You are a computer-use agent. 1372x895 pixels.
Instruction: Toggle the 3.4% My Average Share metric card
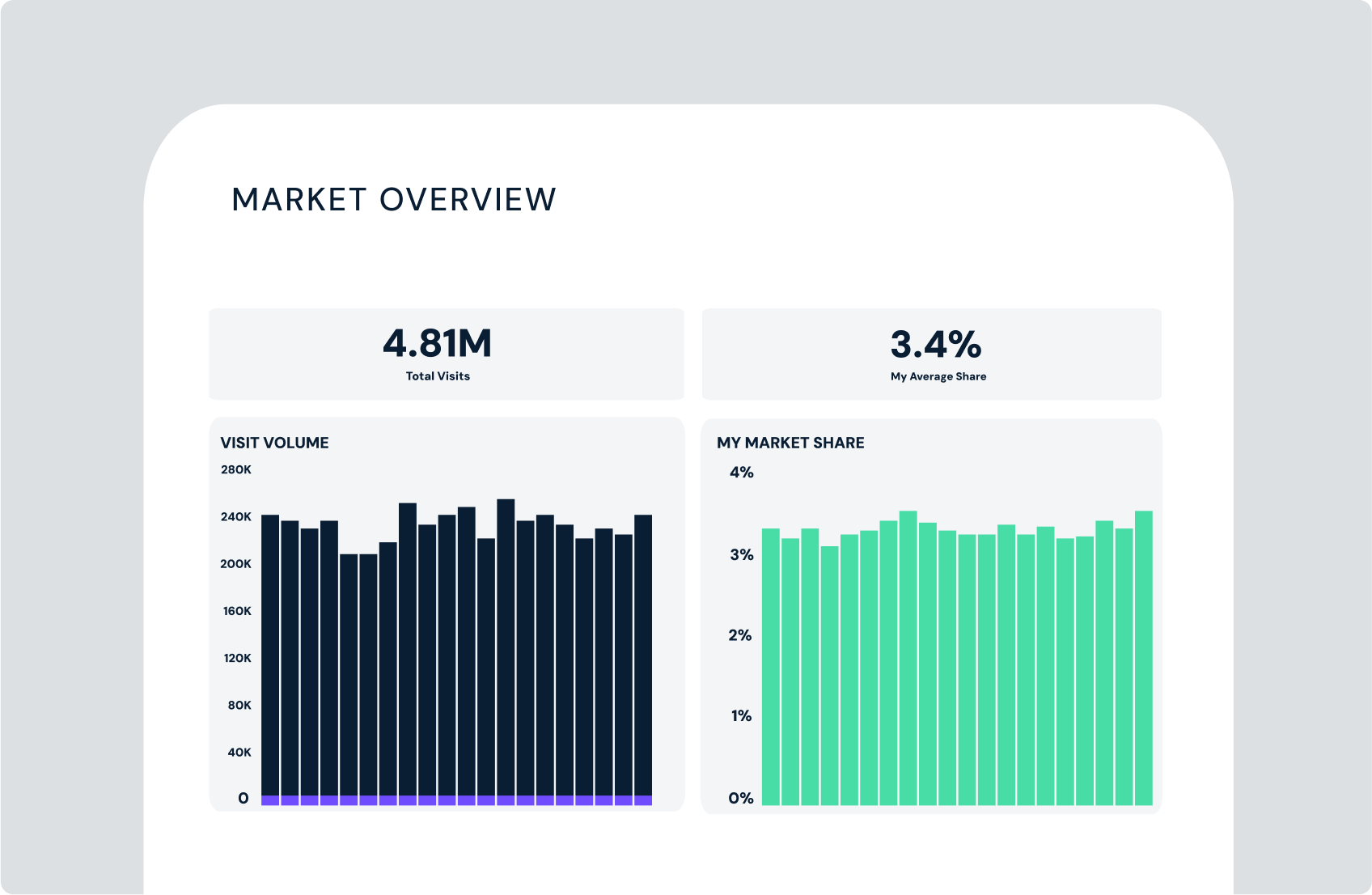point(932,354)
